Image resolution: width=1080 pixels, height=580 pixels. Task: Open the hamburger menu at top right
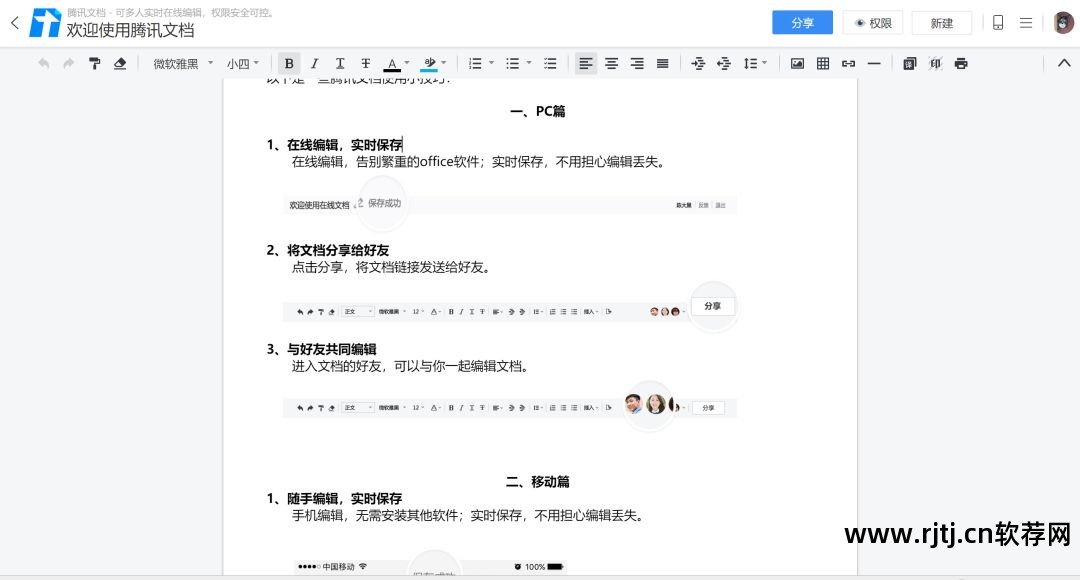point(1026,22)
